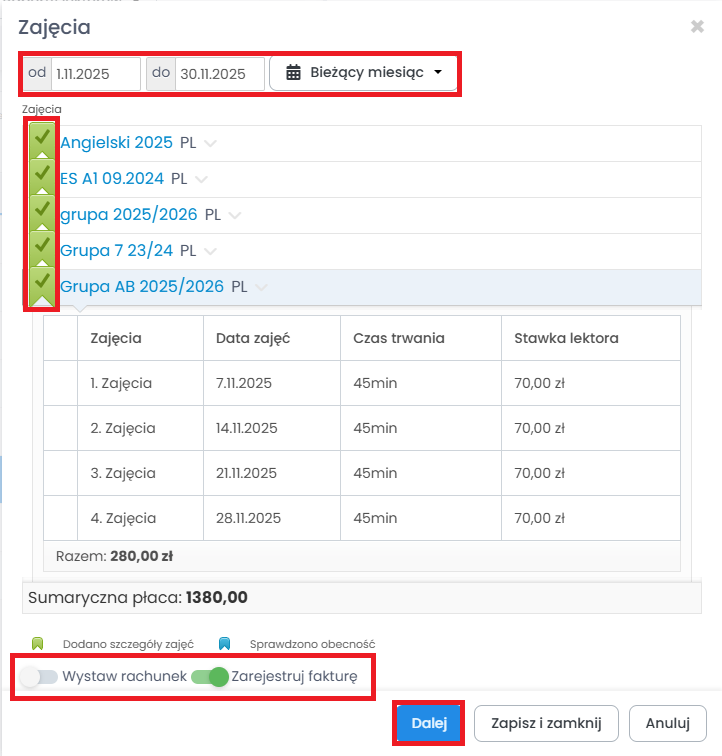Image resolution: width=722 pixels, height=756 pixels.
Task: Open the Bieżący miesiąc date range dropdown
Action: (x=364, y=73)
